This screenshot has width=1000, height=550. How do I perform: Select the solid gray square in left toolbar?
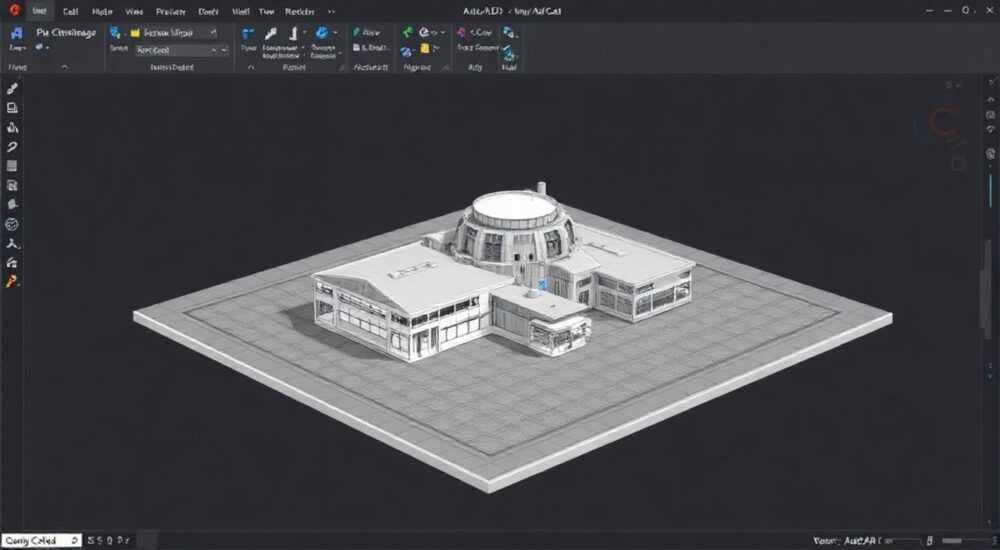12,166
